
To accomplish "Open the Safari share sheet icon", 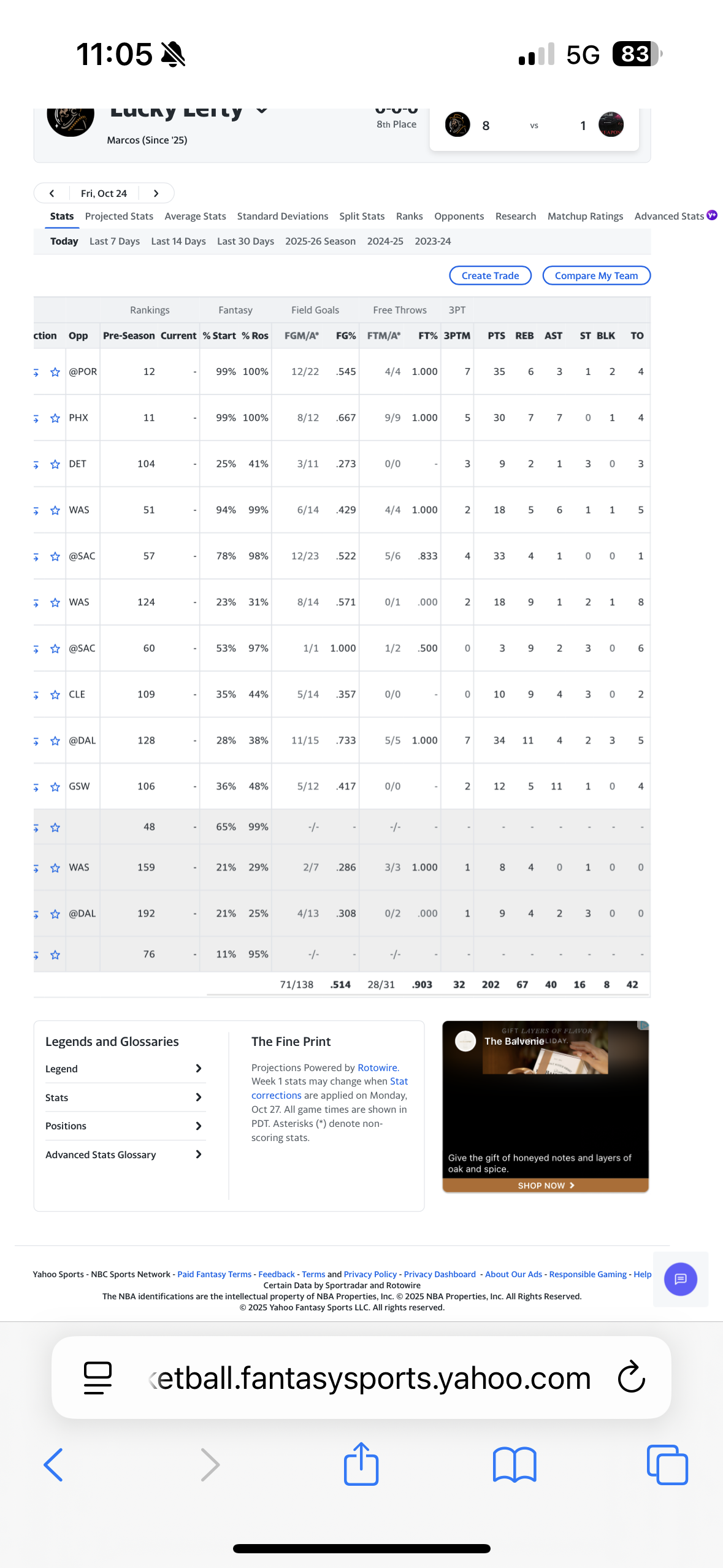I will pyautogui.click(x=361, y=1464).
